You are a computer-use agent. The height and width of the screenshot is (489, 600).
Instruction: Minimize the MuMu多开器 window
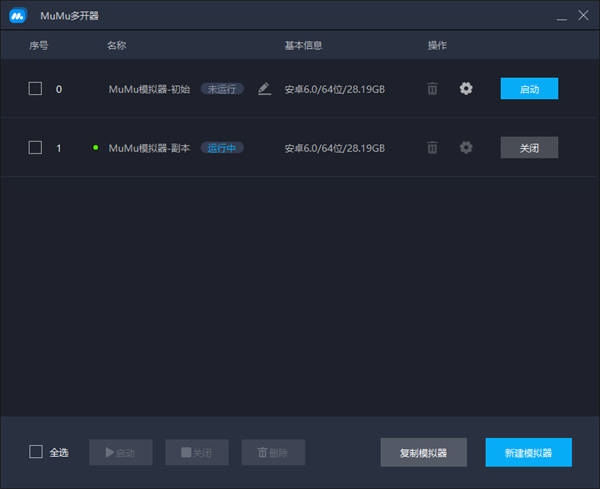[x=561, y=16]
